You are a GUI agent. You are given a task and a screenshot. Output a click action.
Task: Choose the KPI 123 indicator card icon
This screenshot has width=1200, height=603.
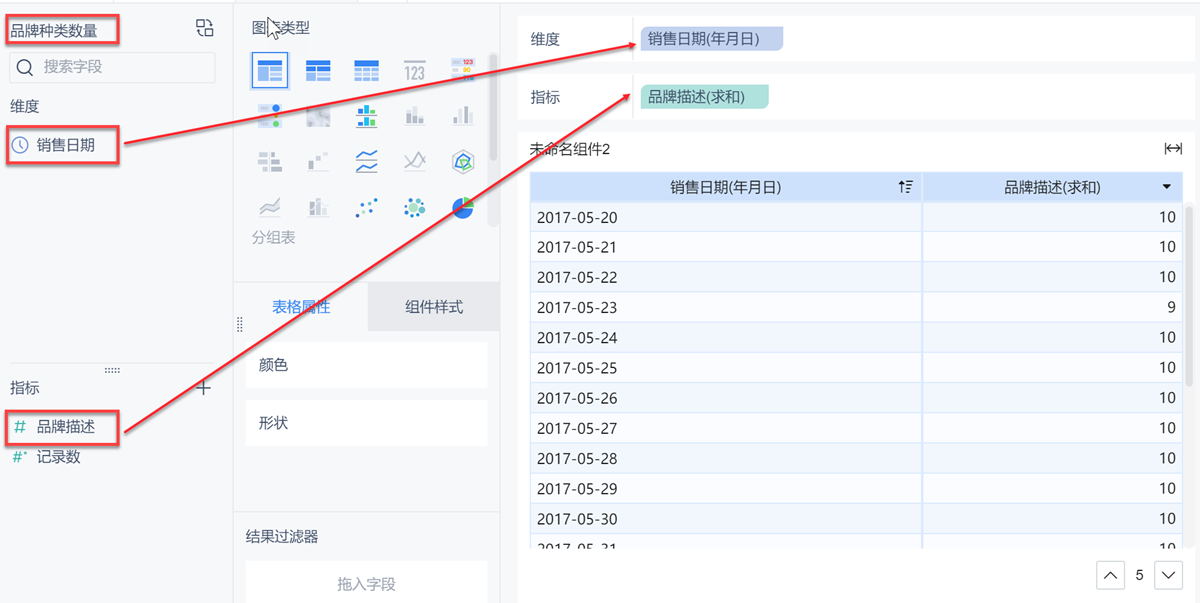(x=415, y=70)
